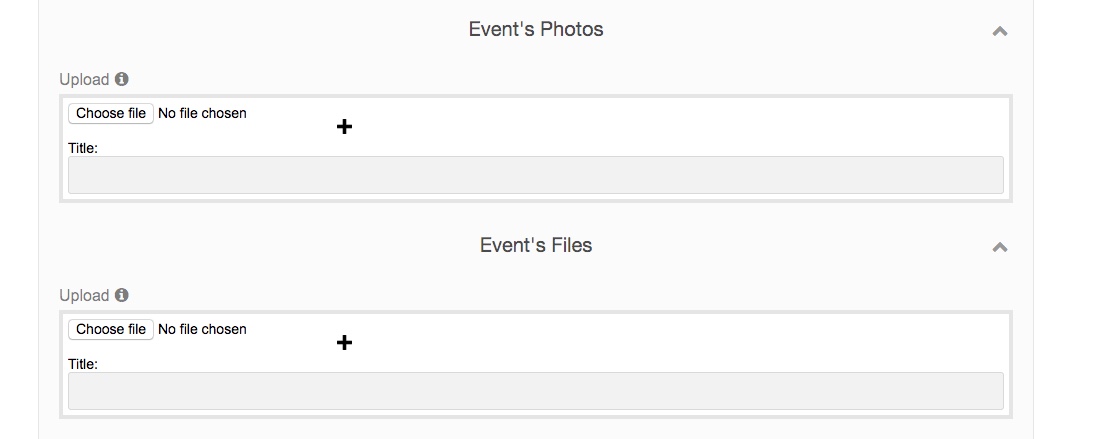Click the info icon beside Files Upload
1119x439 pixels.
click(122, 295)
